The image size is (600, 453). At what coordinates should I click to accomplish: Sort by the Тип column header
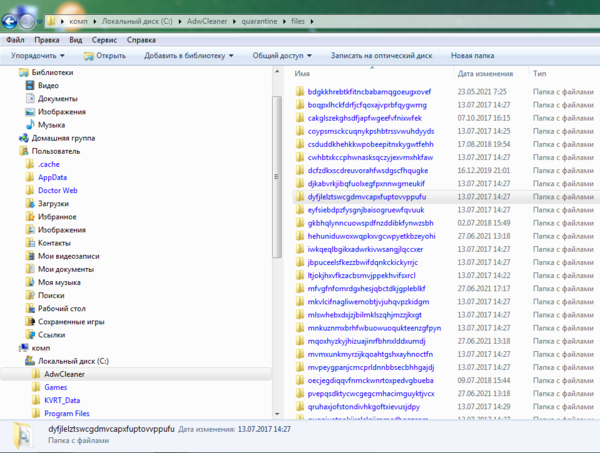(x=540, y=73)
